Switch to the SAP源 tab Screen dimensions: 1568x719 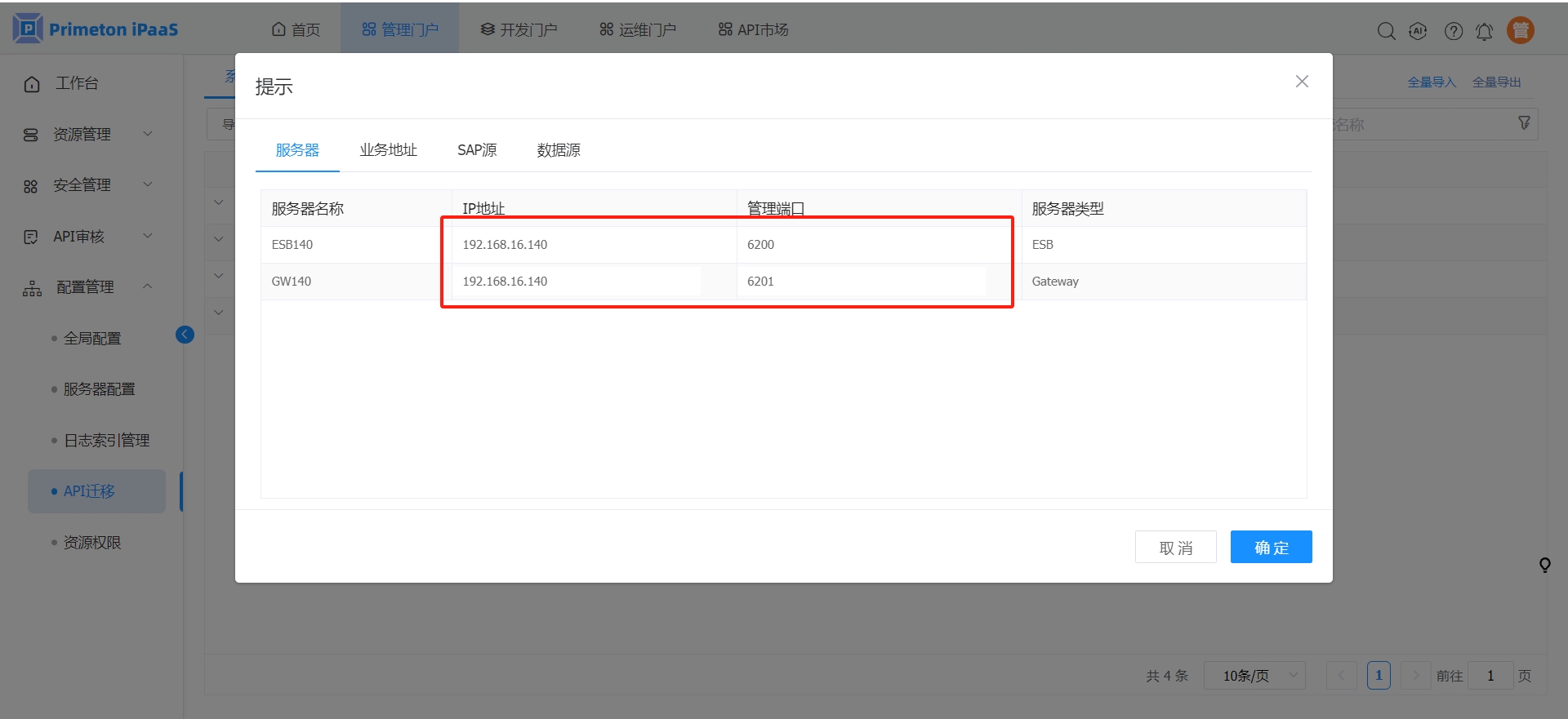click(477, 150)
